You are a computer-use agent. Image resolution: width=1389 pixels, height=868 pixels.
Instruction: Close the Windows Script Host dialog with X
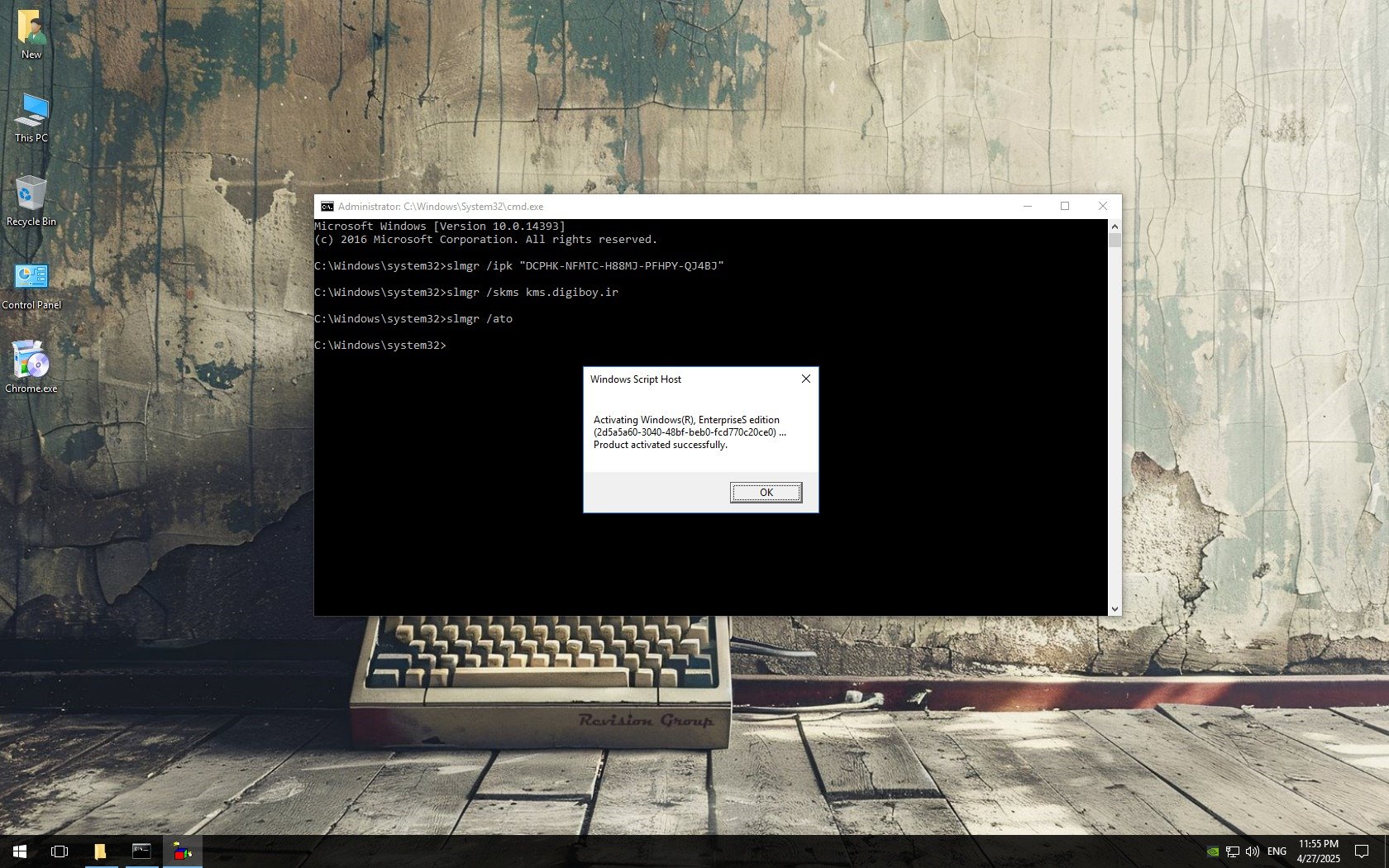(806, 379)
